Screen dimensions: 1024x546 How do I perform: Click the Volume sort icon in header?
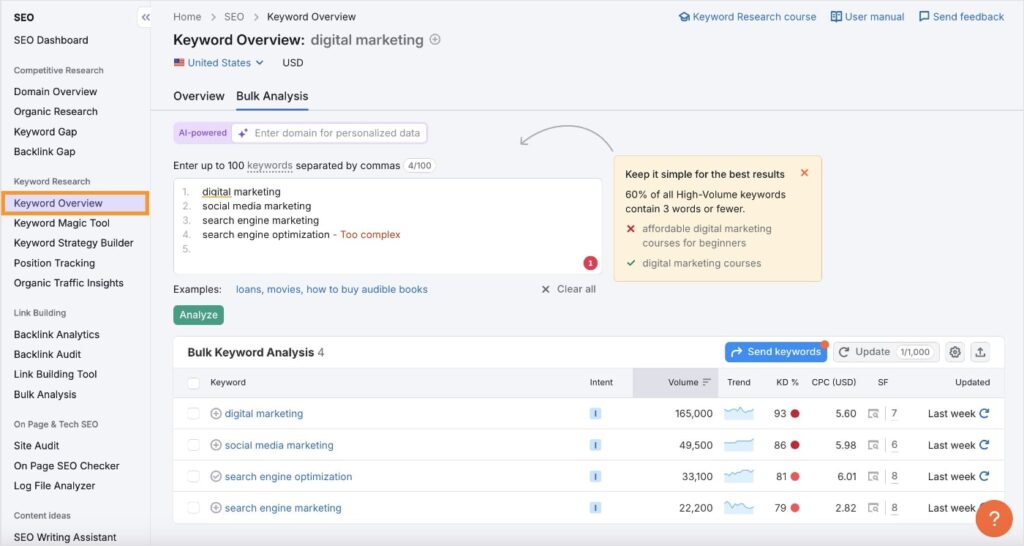pyautogui.click(x=707, y=382)
